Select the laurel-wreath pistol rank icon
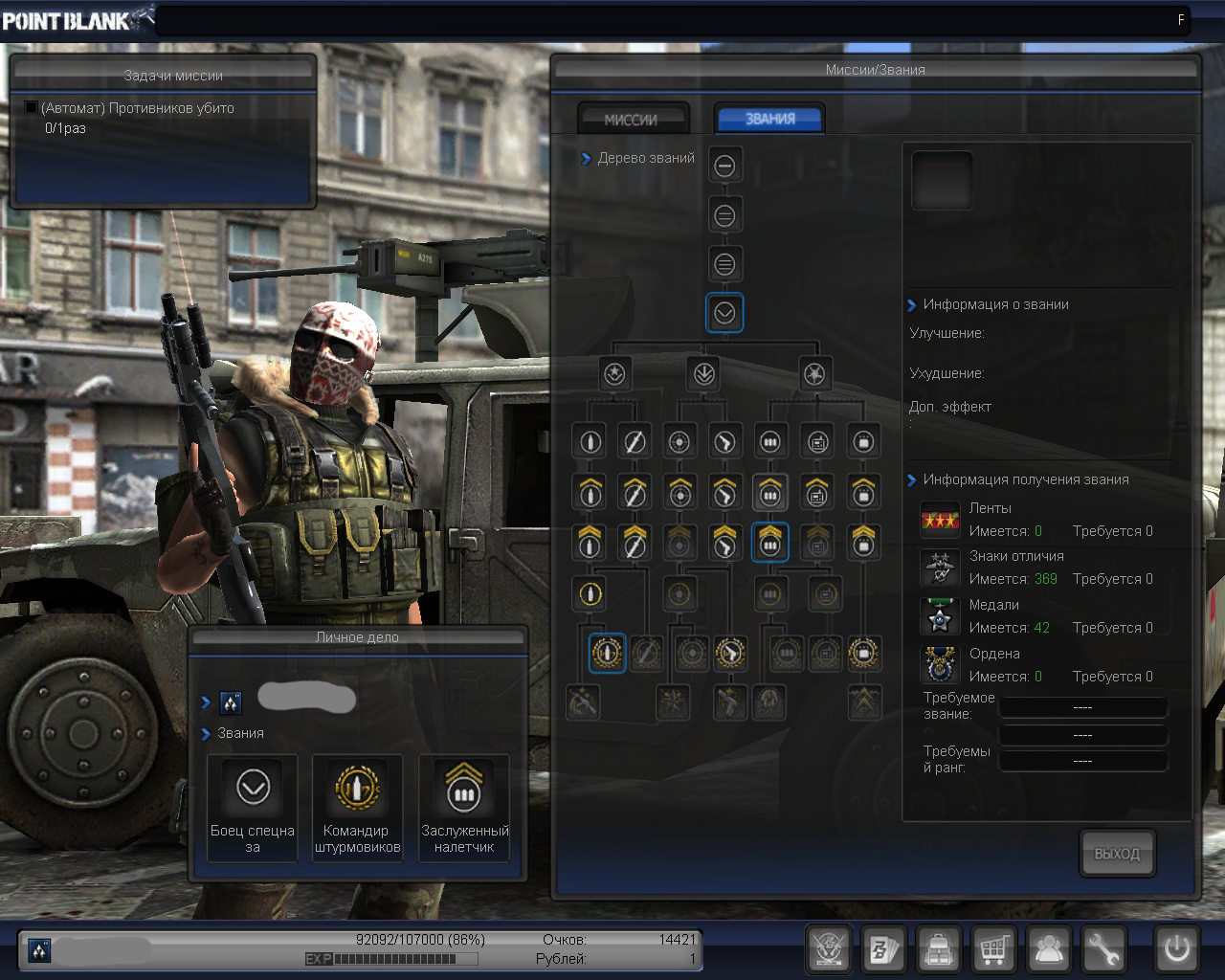 point(729,653)
